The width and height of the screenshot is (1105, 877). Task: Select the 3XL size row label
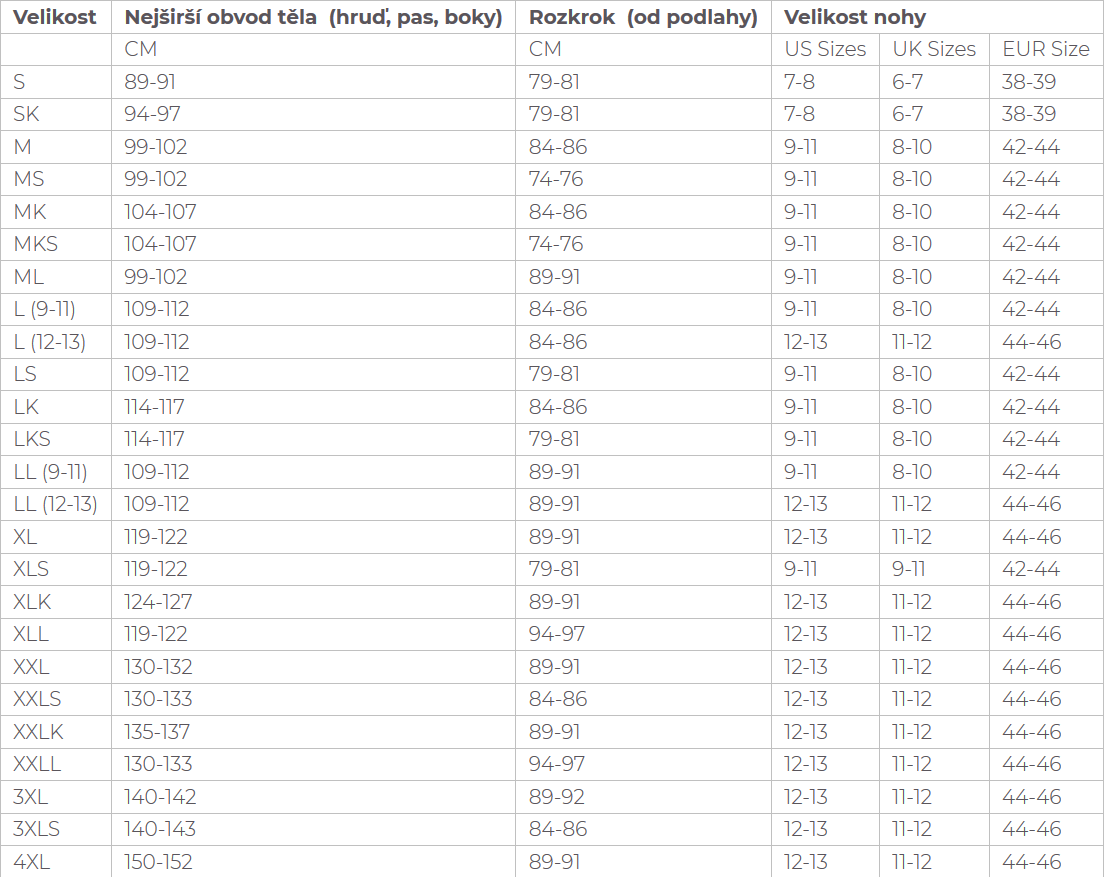coord(31,797)
